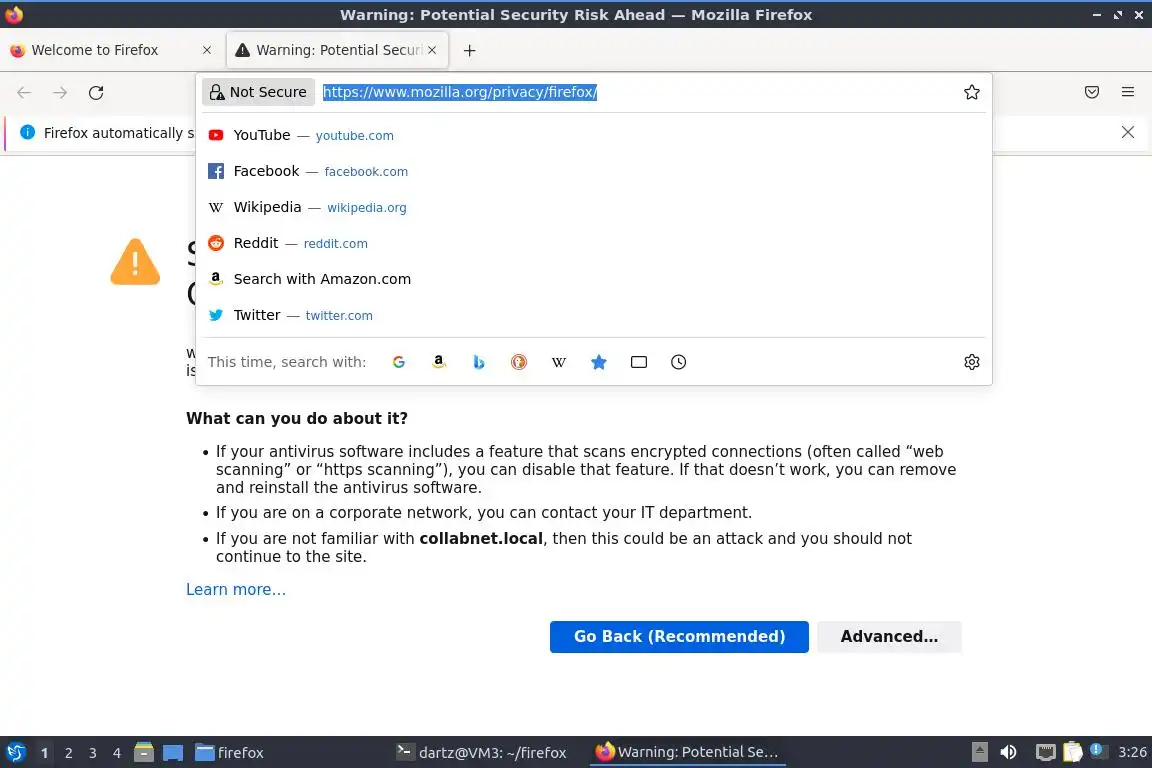Switch to workspace 3

click(93, 753)
